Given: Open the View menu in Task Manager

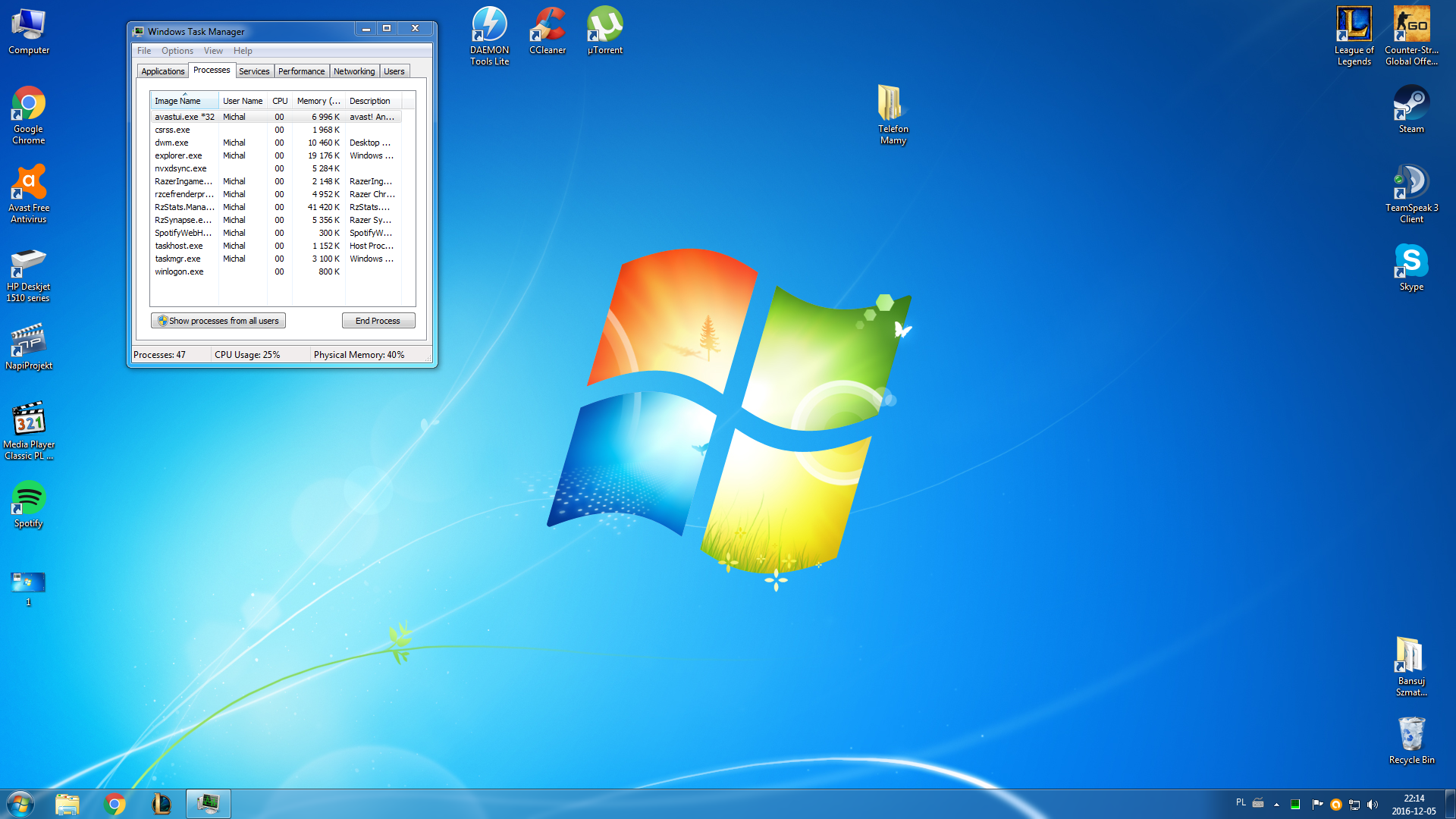Looking at the screenshot, I should coord(213,51).
